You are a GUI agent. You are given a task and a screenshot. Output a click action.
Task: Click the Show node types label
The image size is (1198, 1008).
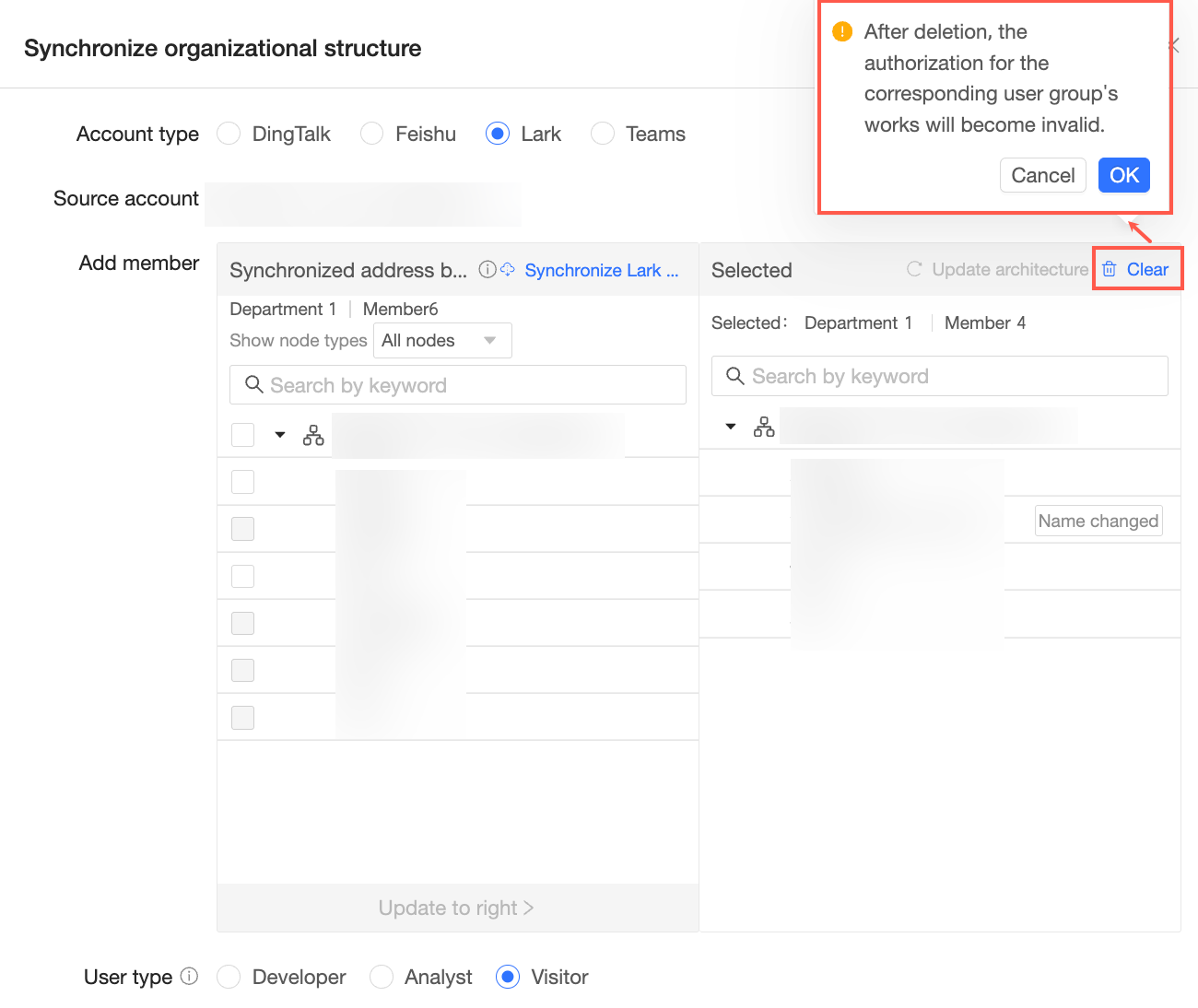(x=299, y=340)
